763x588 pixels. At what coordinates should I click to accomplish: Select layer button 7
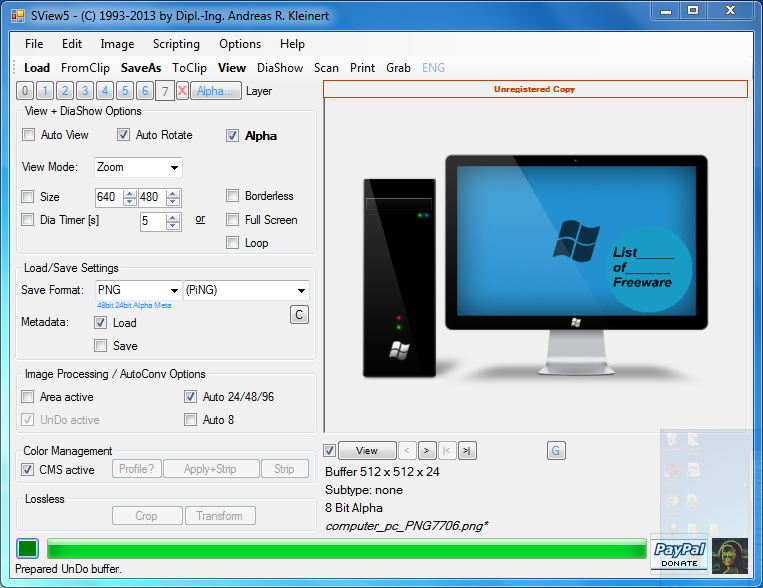click(x=165, y=91)
